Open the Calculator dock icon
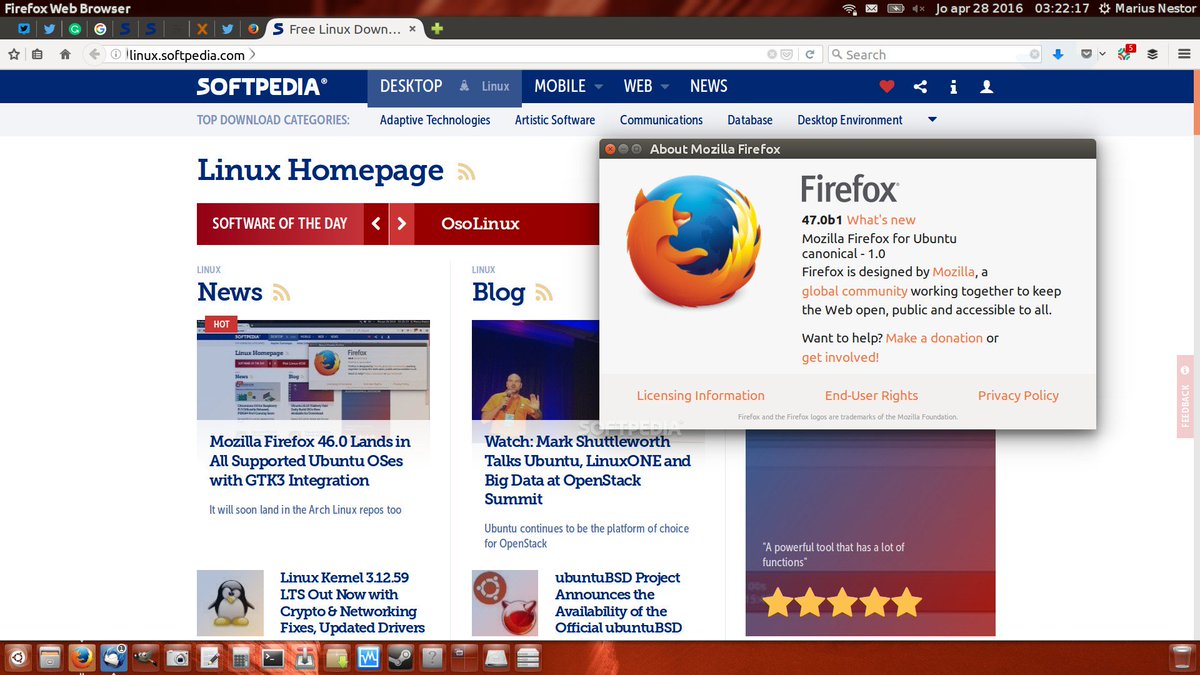 point(240,657)
